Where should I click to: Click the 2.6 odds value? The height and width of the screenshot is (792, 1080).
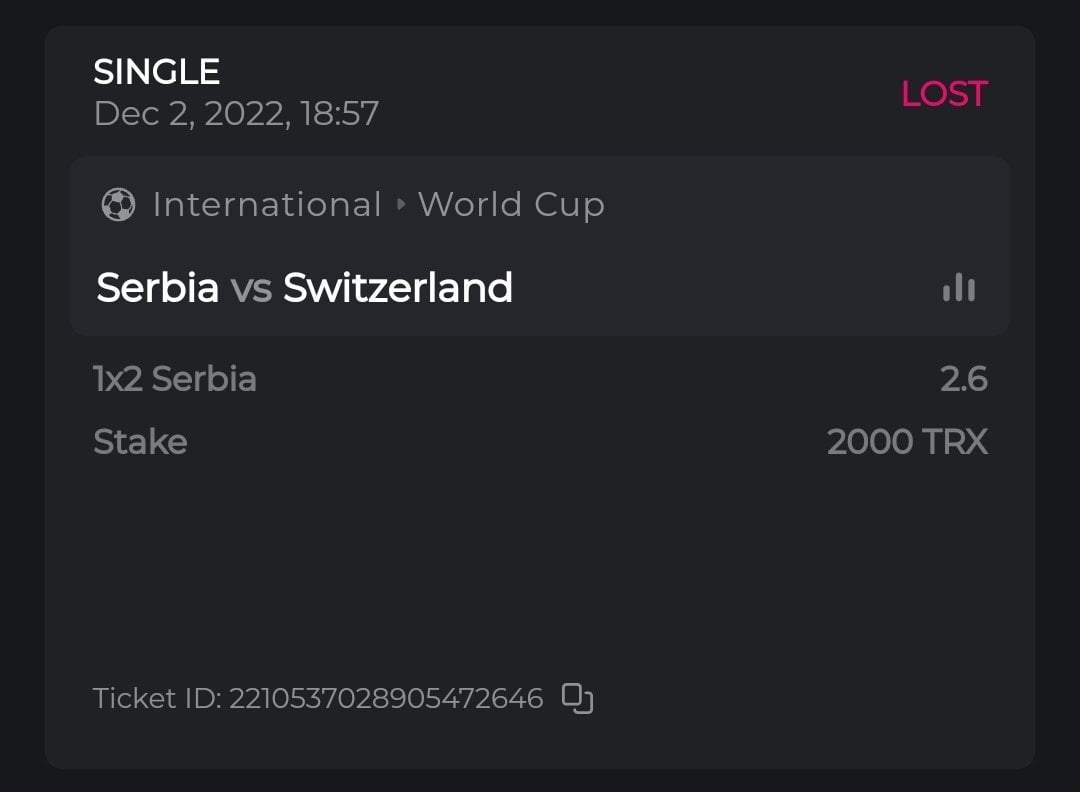[x=963, y=379]
